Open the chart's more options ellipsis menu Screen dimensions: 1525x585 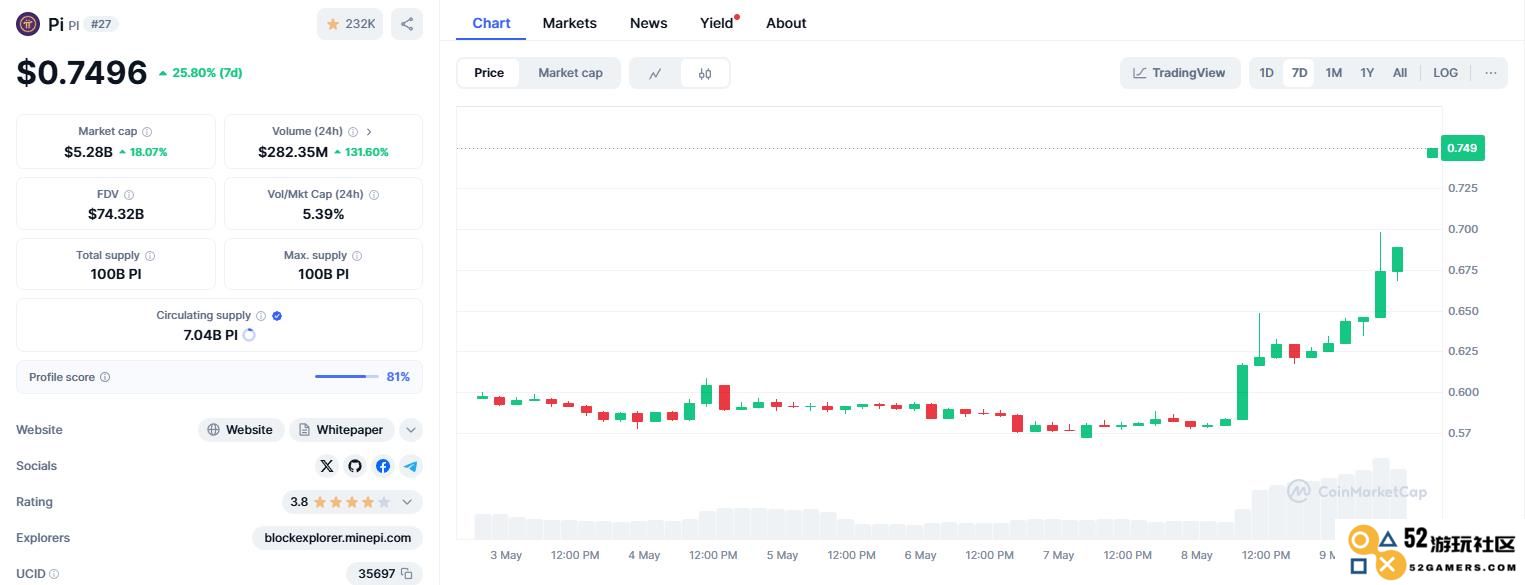1491,73
